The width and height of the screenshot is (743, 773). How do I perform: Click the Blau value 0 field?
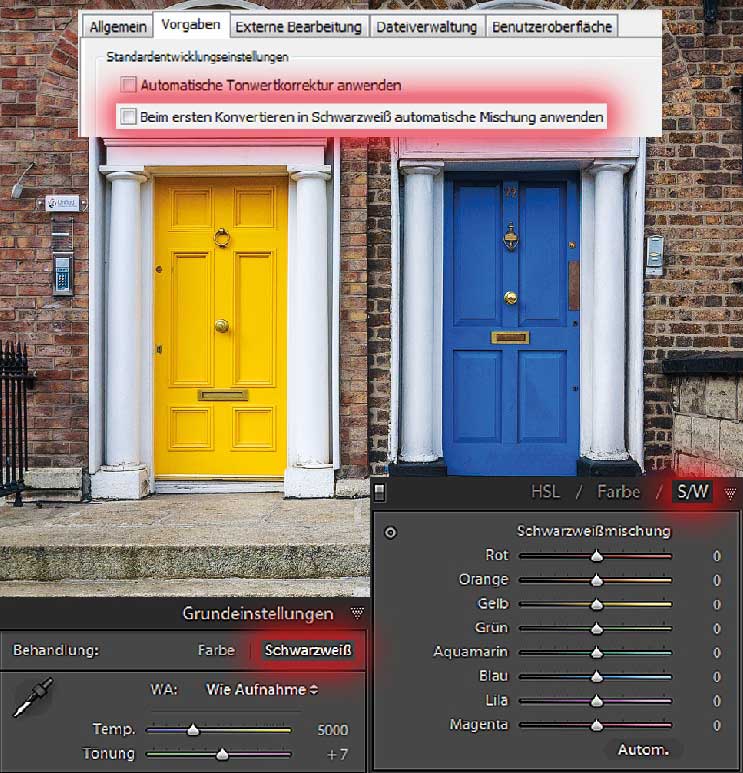(x=717, y=677)
